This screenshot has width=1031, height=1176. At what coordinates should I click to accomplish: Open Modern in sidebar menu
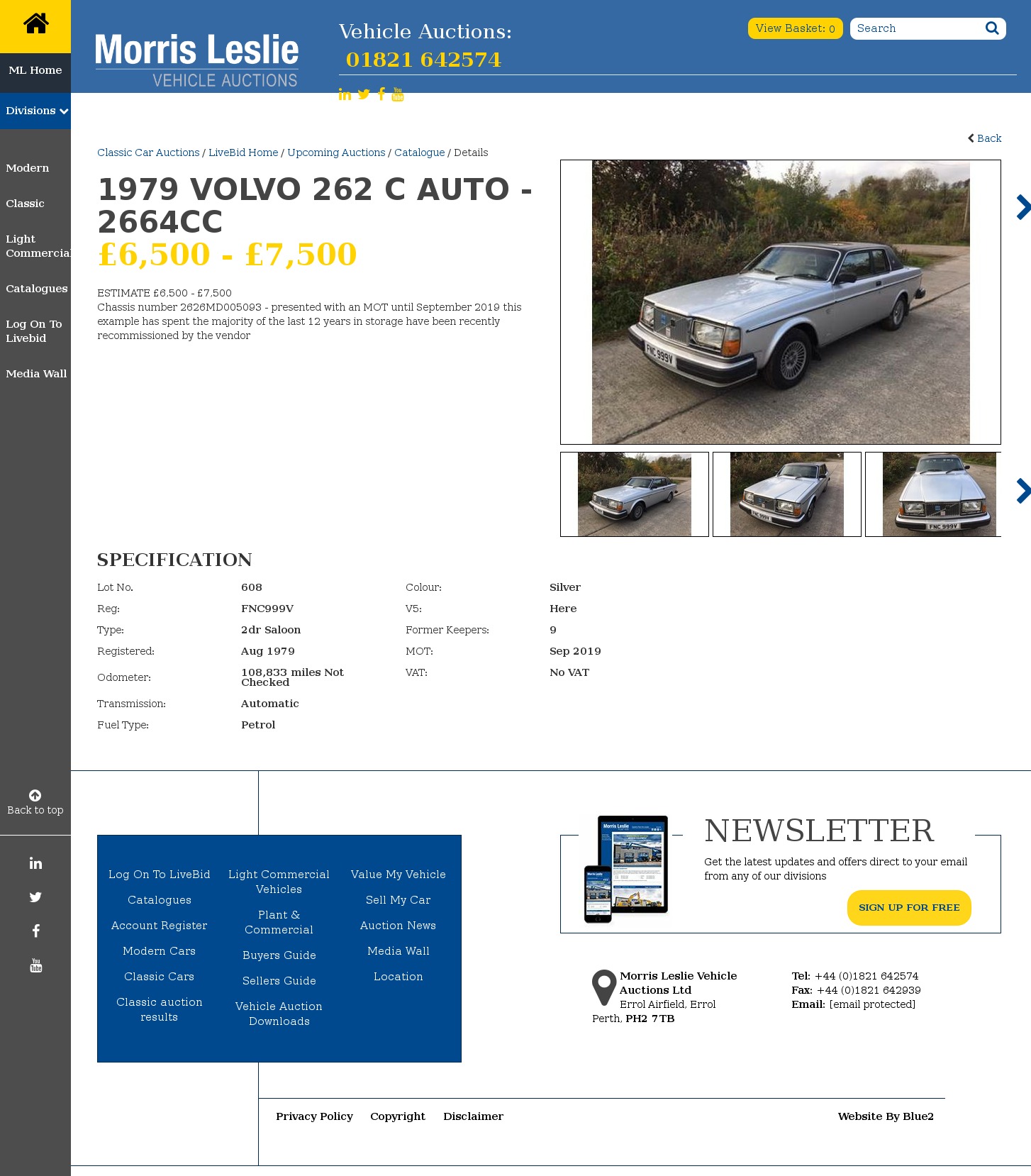coord(28,168)
